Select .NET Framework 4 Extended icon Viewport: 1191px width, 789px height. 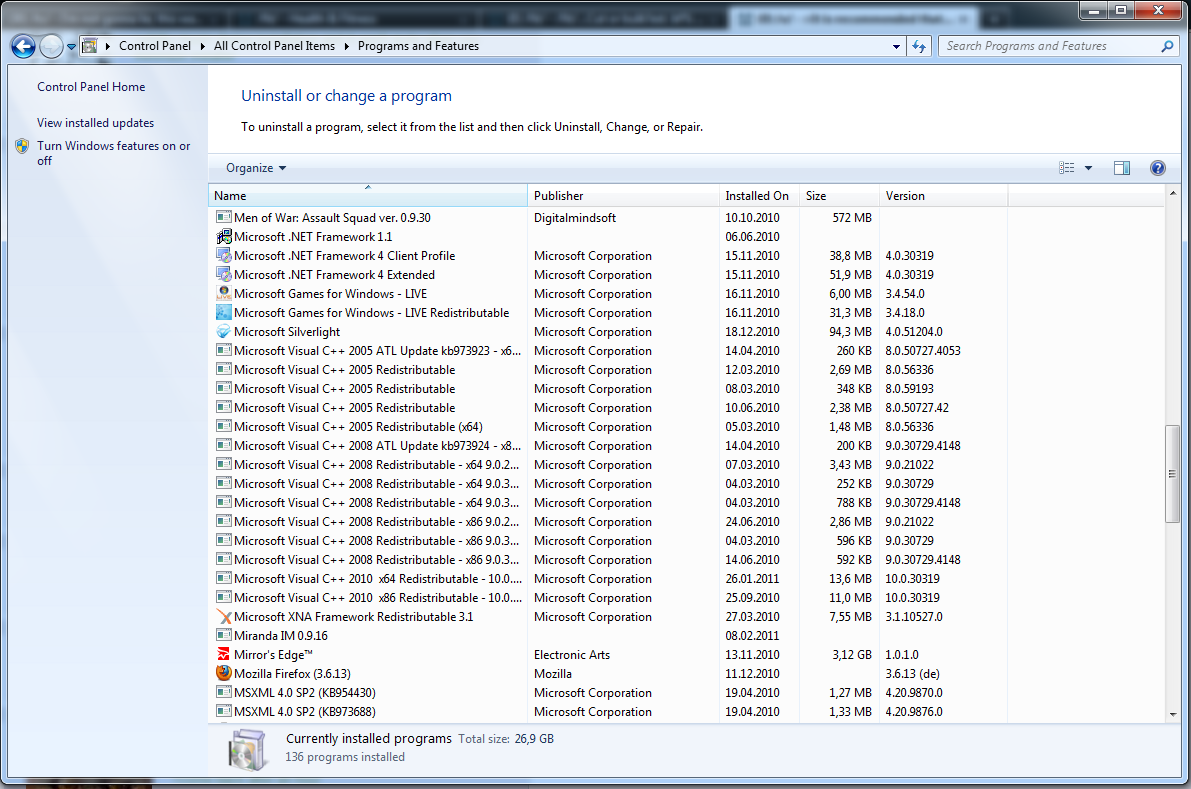click(x=223, y=274)
